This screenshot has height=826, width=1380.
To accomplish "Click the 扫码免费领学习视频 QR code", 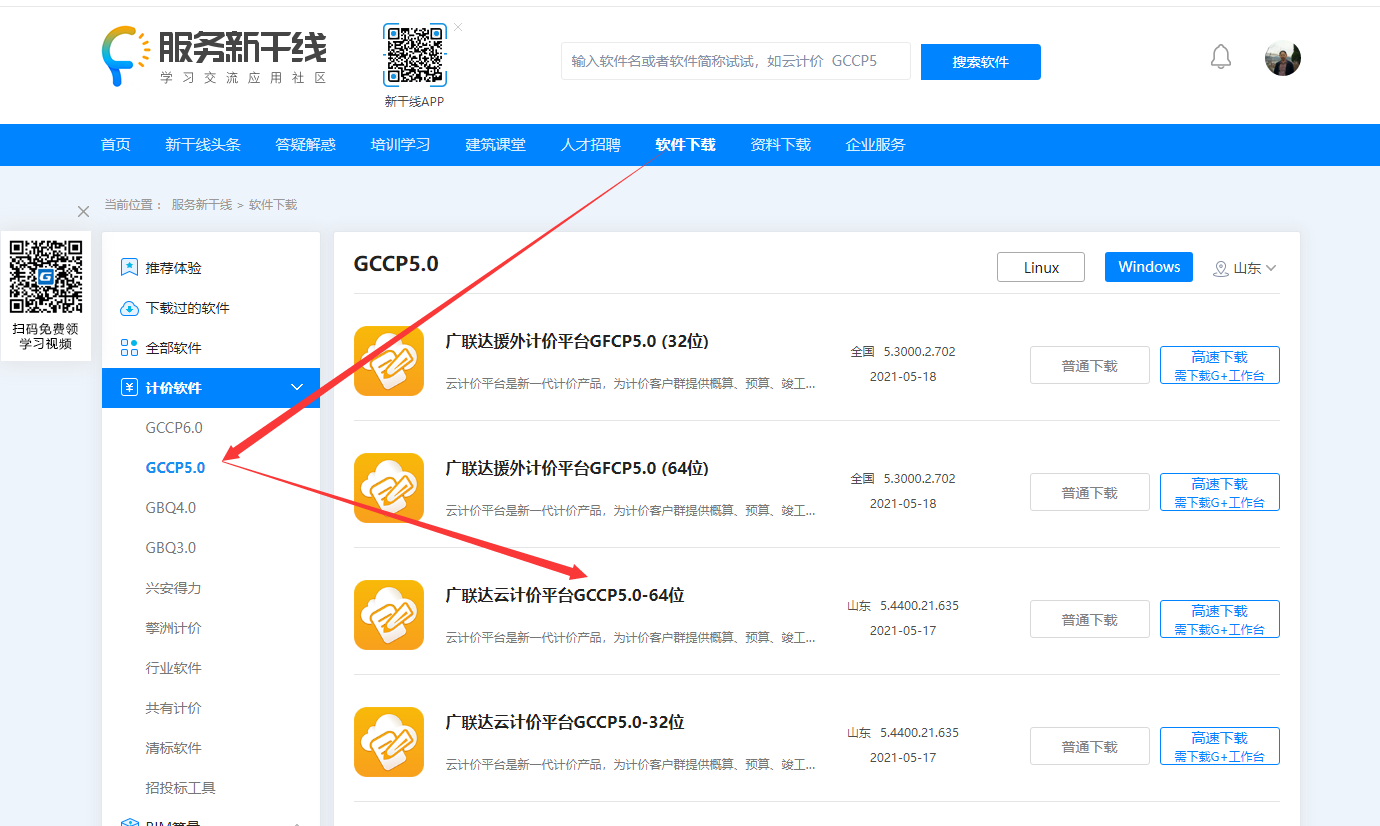I will [45, 276].
